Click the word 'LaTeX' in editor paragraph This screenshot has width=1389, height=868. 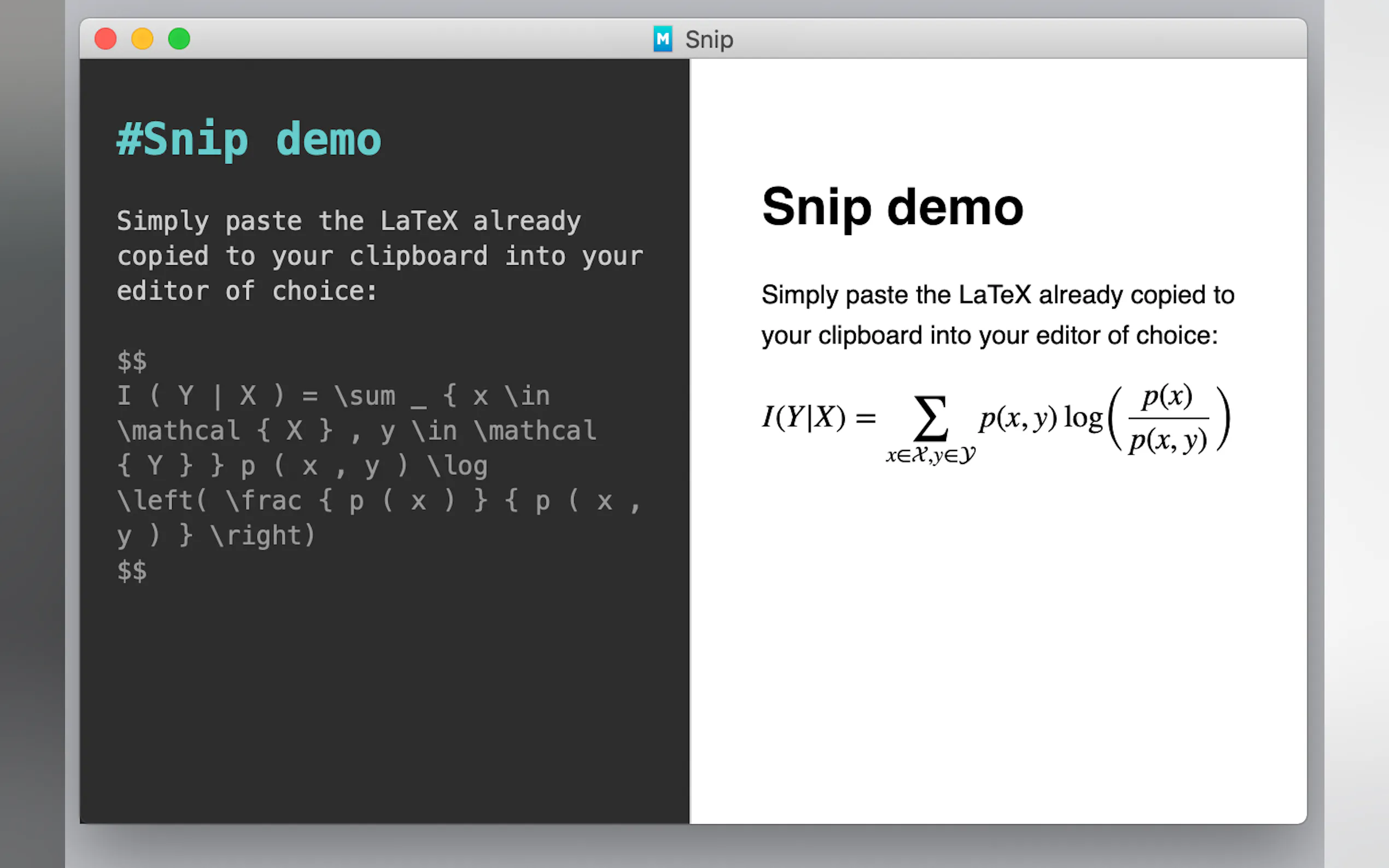[419, 221]
